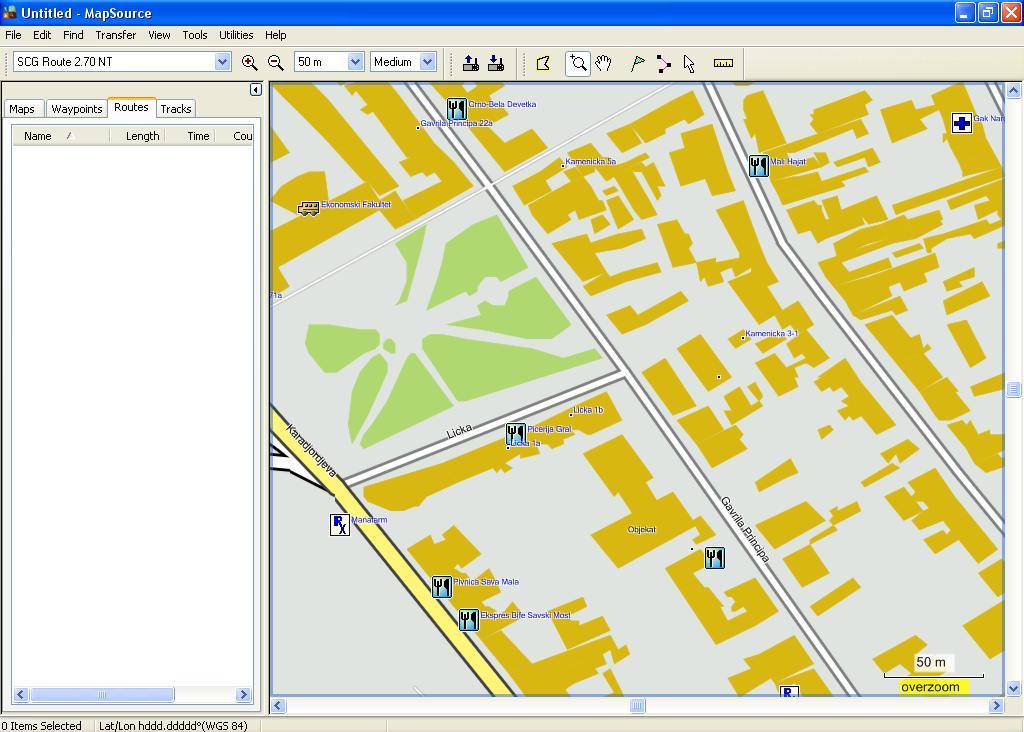Click the Receive From Device icon
1024x732 pixels.
[496, 63]
